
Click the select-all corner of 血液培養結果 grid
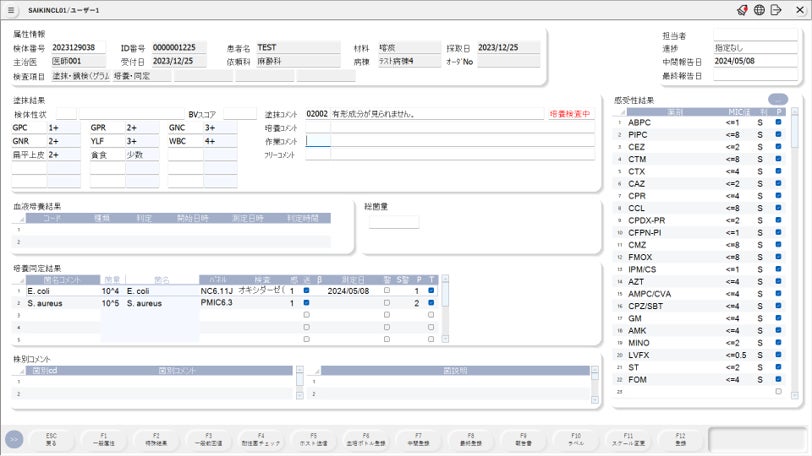coord(20,218)
